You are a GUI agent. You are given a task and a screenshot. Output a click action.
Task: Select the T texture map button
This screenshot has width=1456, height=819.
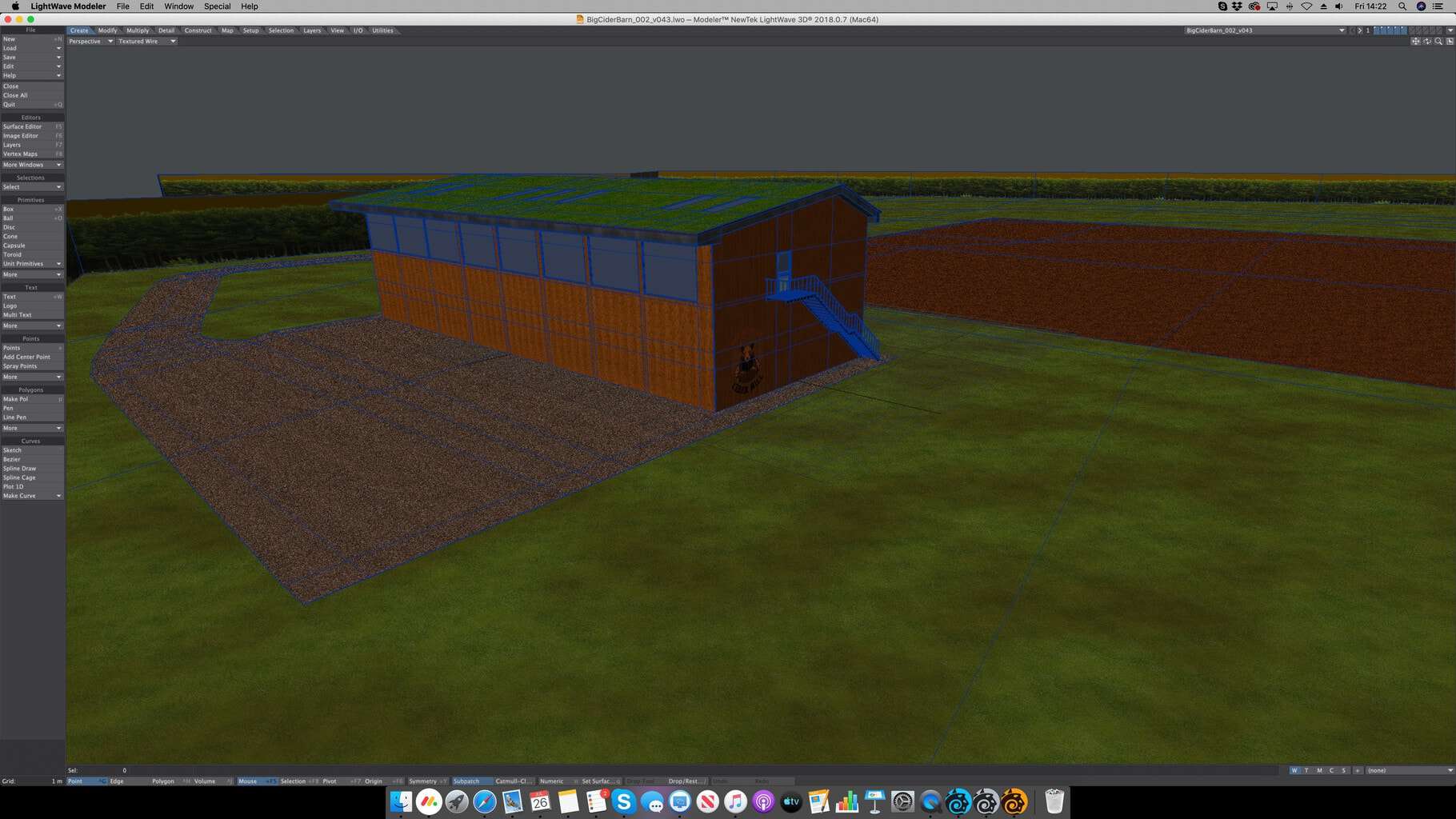[x=1306, y=770]
